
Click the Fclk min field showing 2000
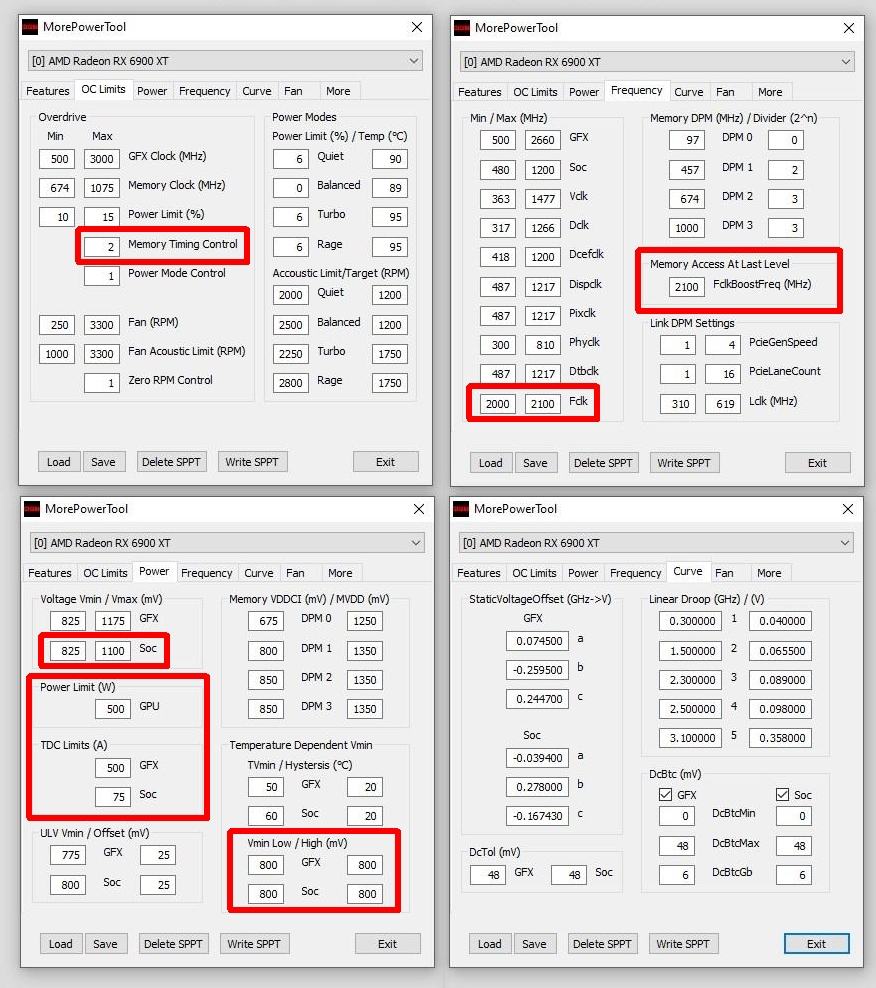tap(498, 404)
